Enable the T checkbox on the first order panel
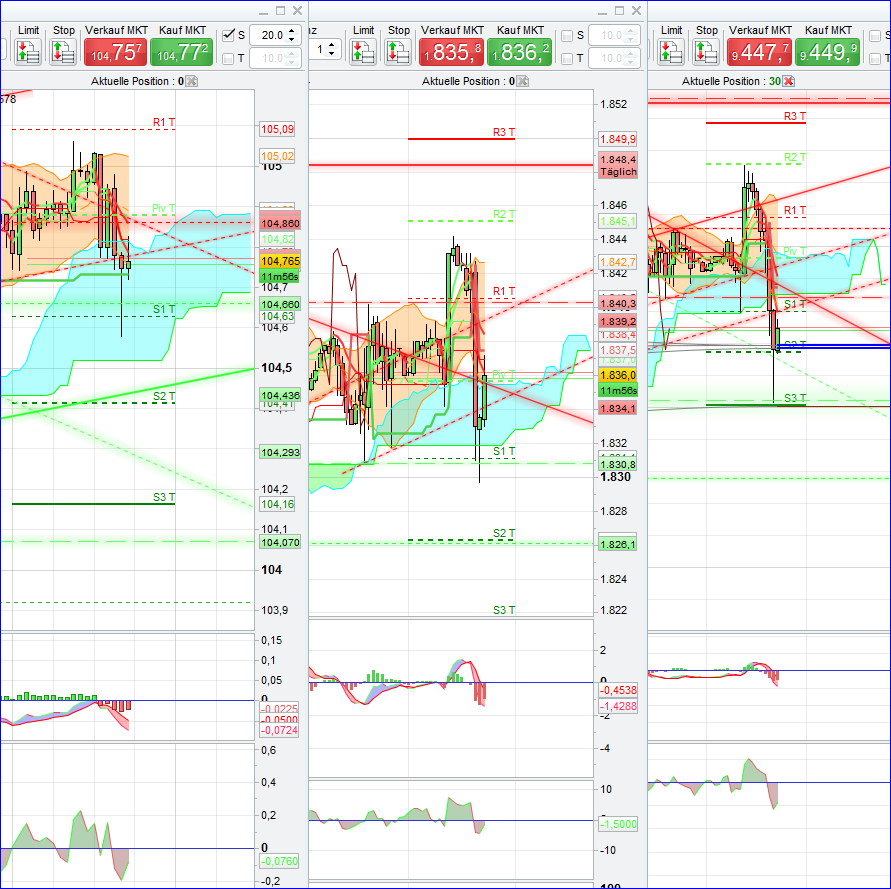Screen dimensions: 891x889 (229, 58)
